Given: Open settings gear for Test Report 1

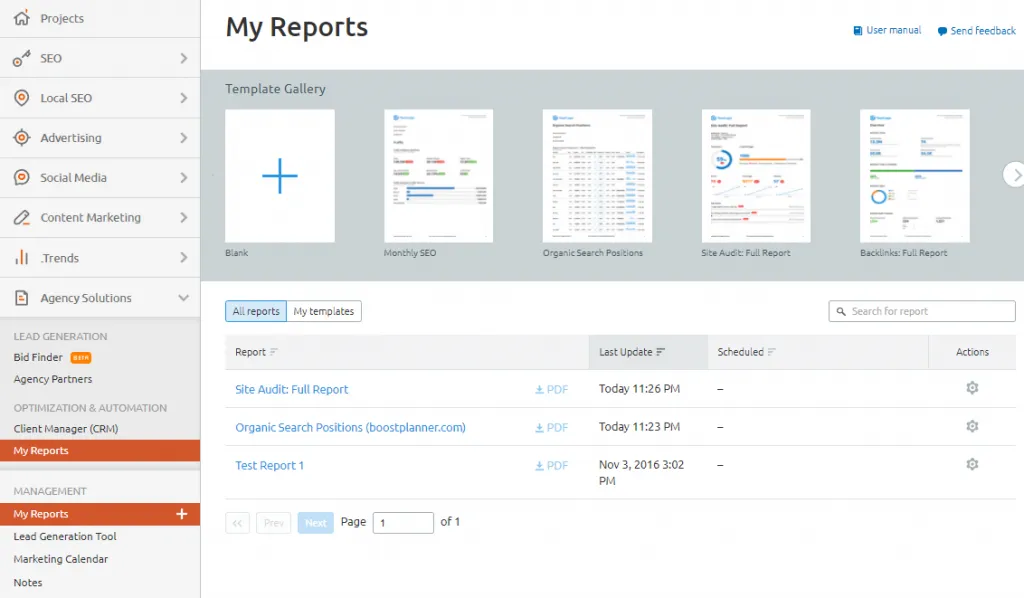Looking at the screenshot, I should tap(972, 464).
